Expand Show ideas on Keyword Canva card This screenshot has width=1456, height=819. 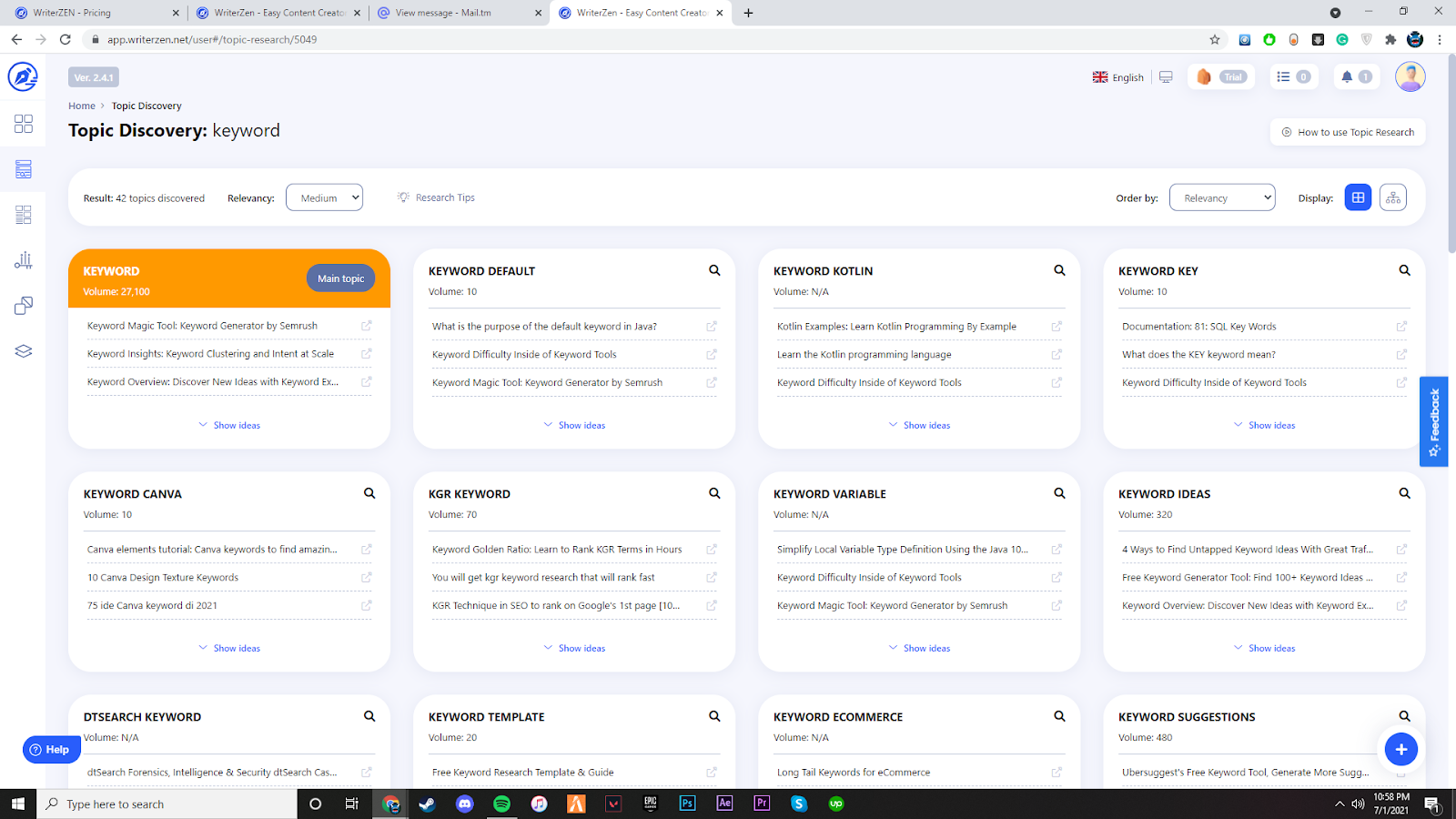click(229, 648)
